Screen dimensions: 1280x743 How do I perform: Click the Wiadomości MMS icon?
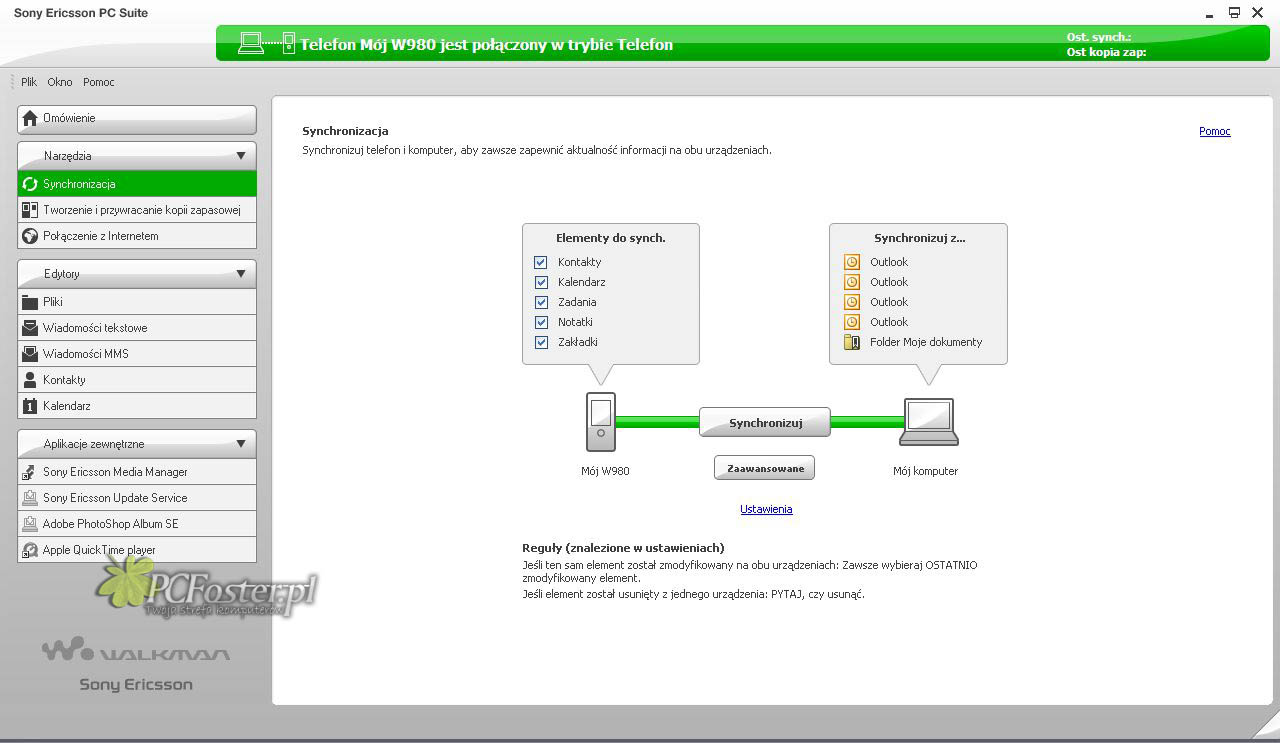[x=30, y=354]
